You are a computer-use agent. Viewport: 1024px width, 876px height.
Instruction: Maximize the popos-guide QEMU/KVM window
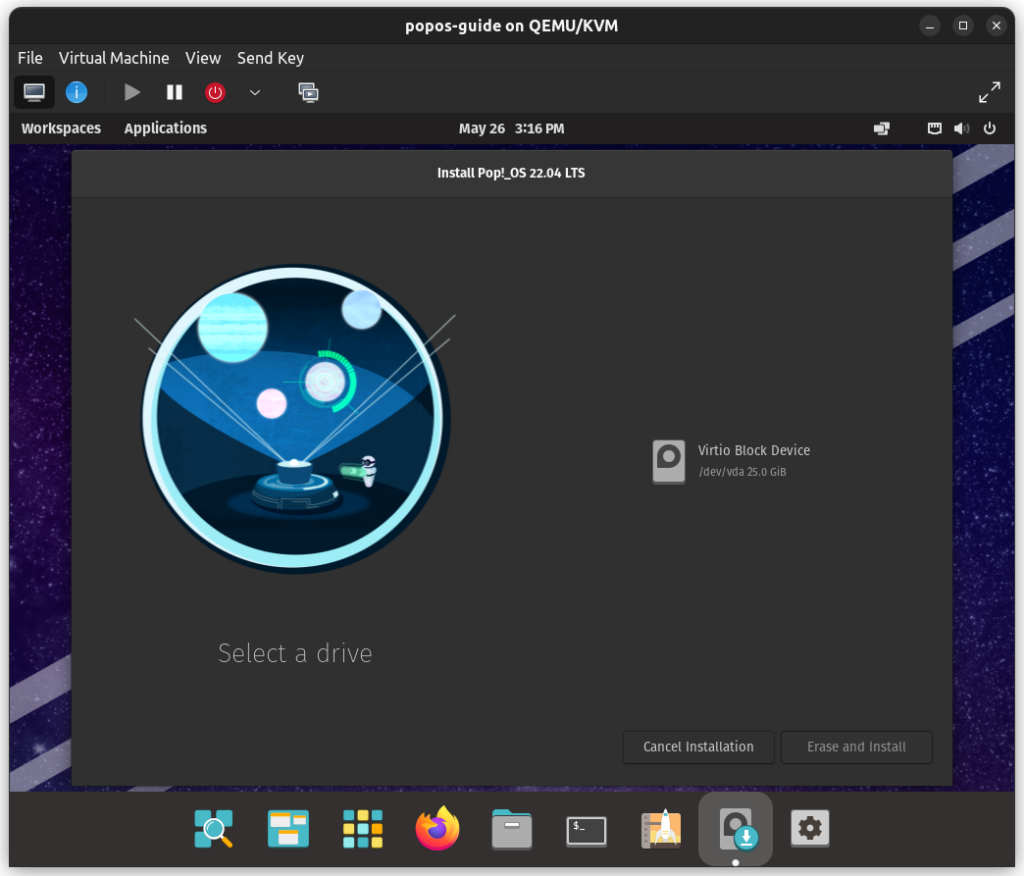(x=963, y=26)
